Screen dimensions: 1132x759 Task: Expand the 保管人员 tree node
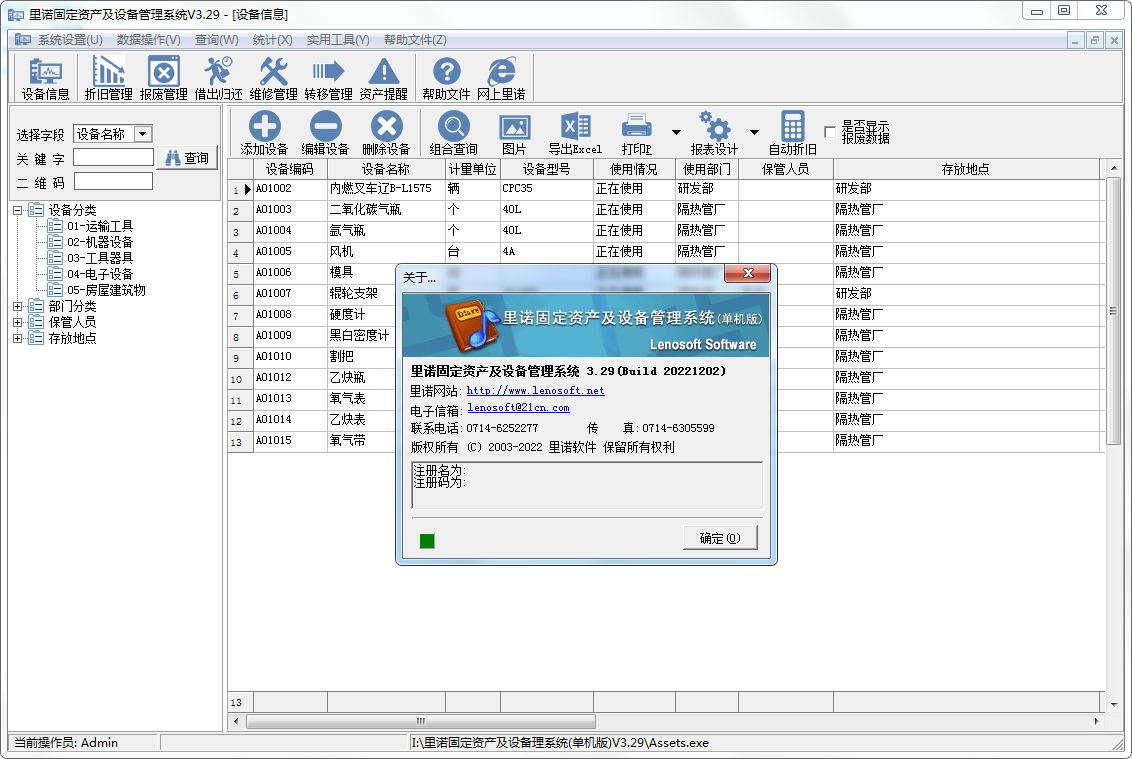pyautogui.click(x=17, y=322)
